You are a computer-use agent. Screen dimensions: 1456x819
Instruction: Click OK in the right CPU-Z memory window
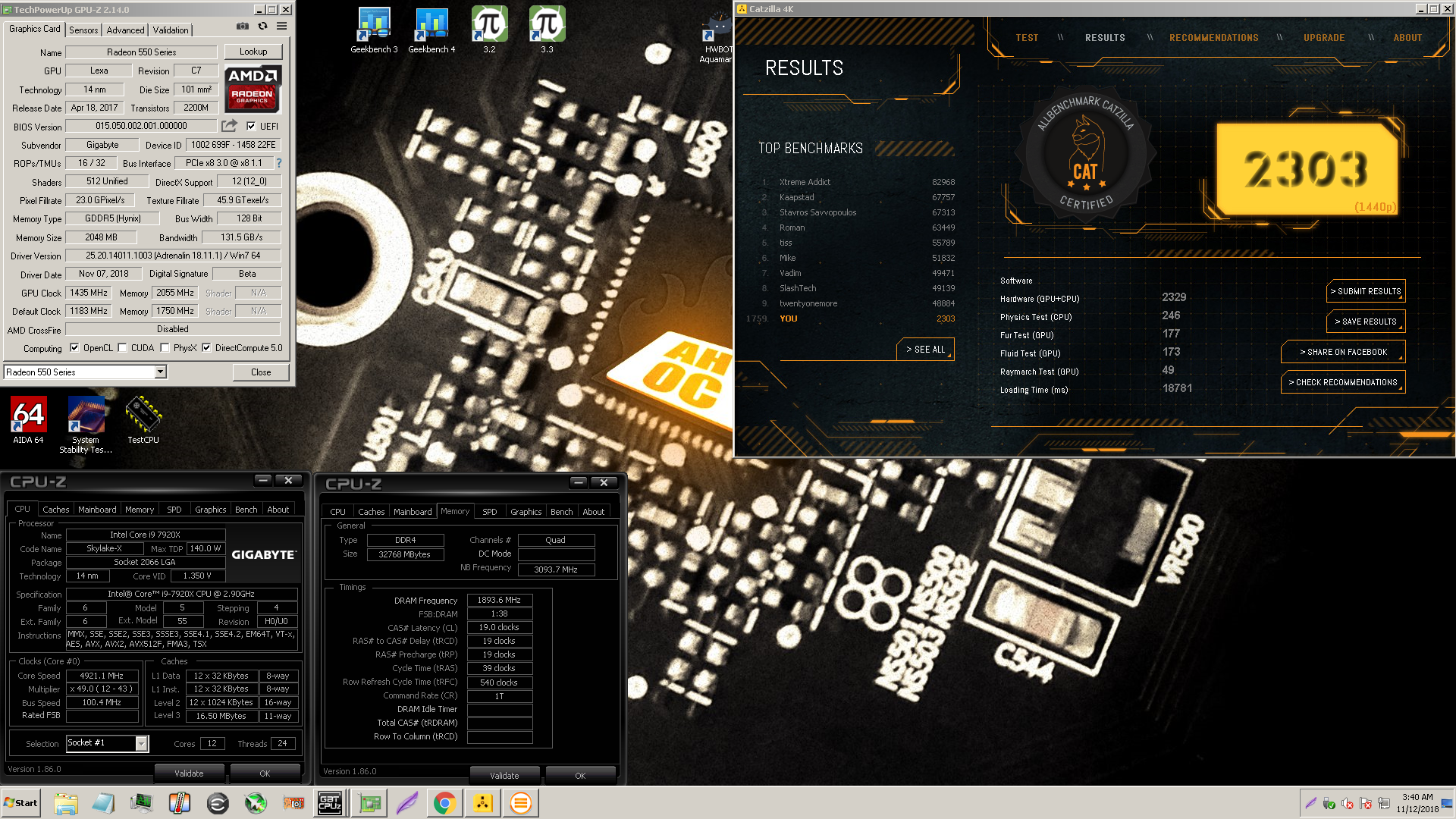click(580, 776)
